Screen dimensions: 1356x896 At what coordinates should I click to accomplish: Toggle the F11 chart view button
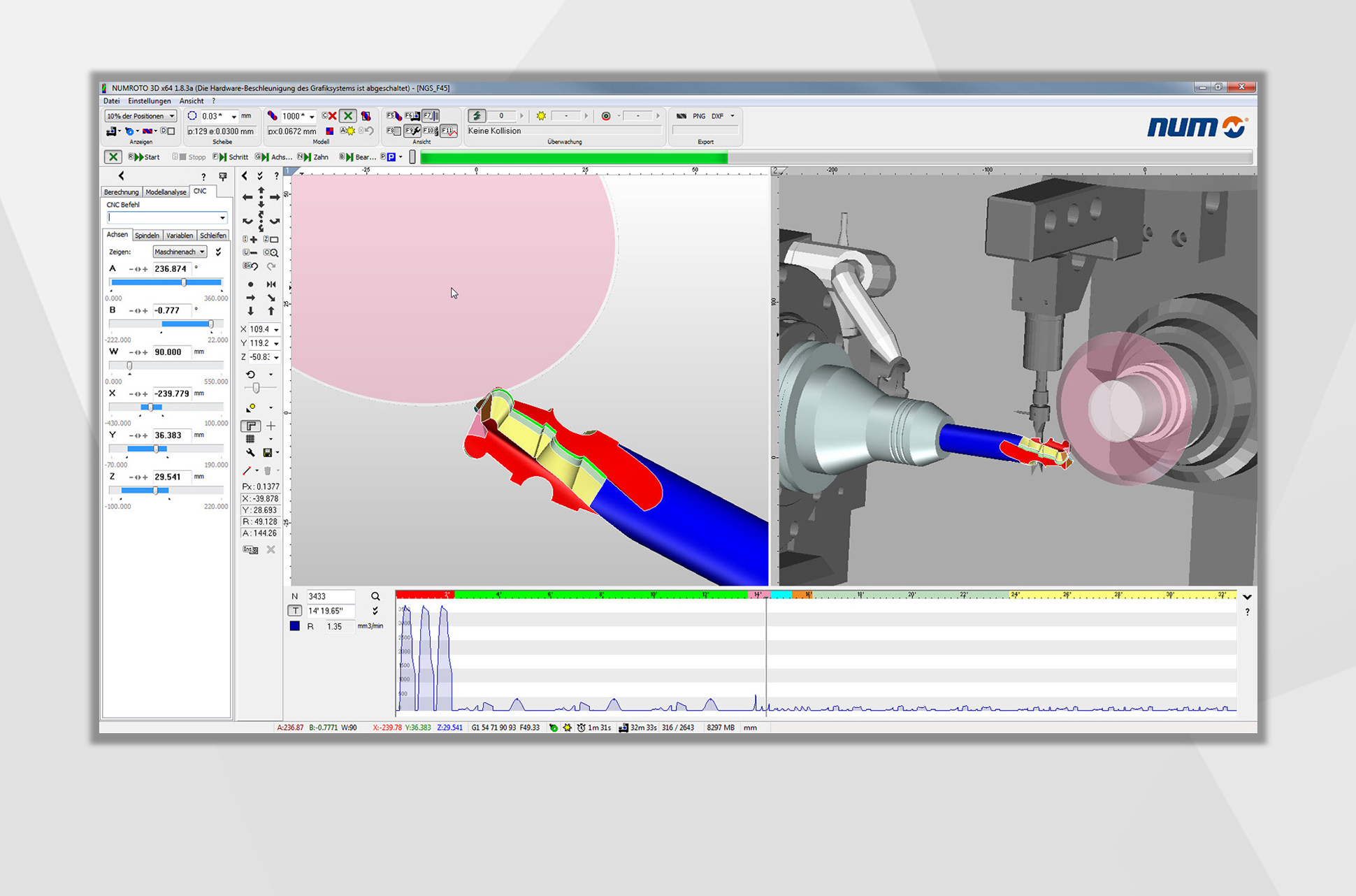(449, 131)
